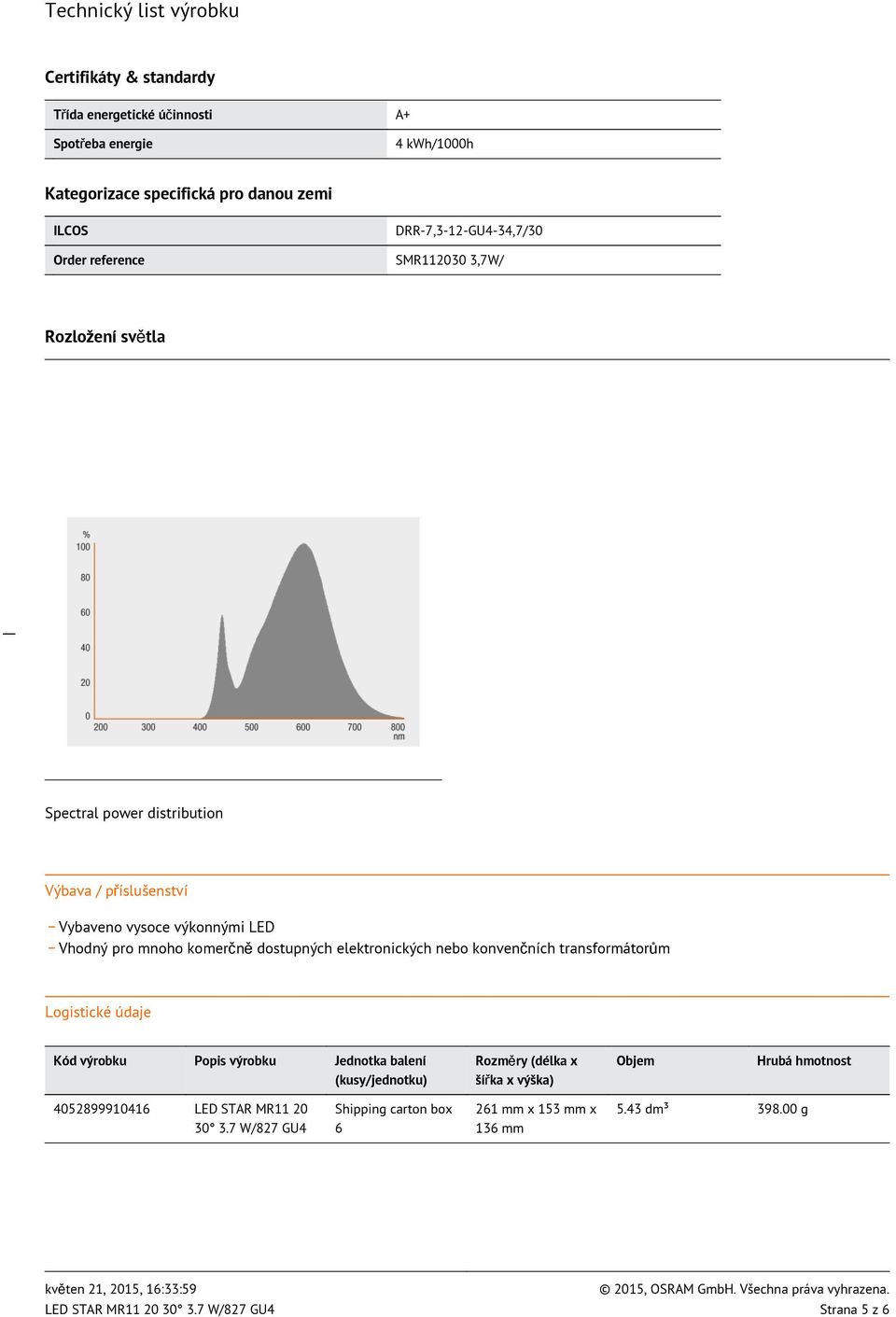Select the 'Certifikáty & standardy' heading

tap(130, 77)
